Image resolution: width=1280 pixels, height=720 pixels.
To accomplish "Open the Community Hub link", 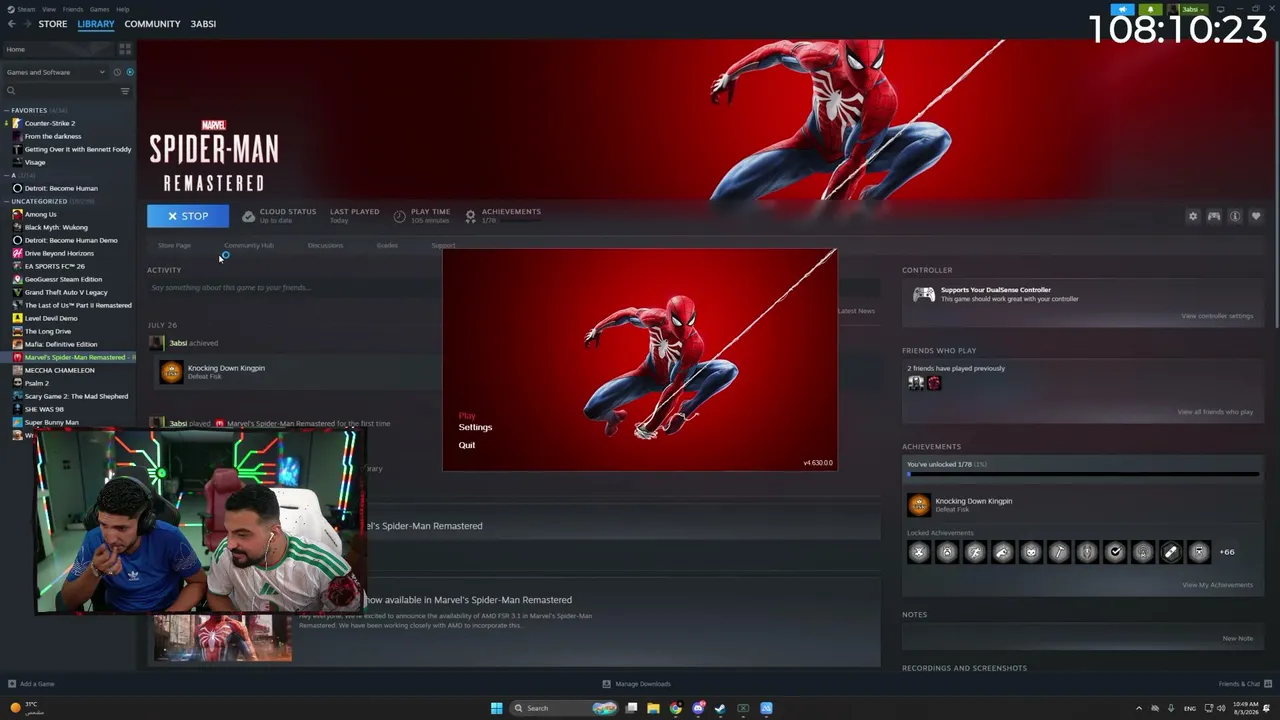I will [x=249, y=245].
